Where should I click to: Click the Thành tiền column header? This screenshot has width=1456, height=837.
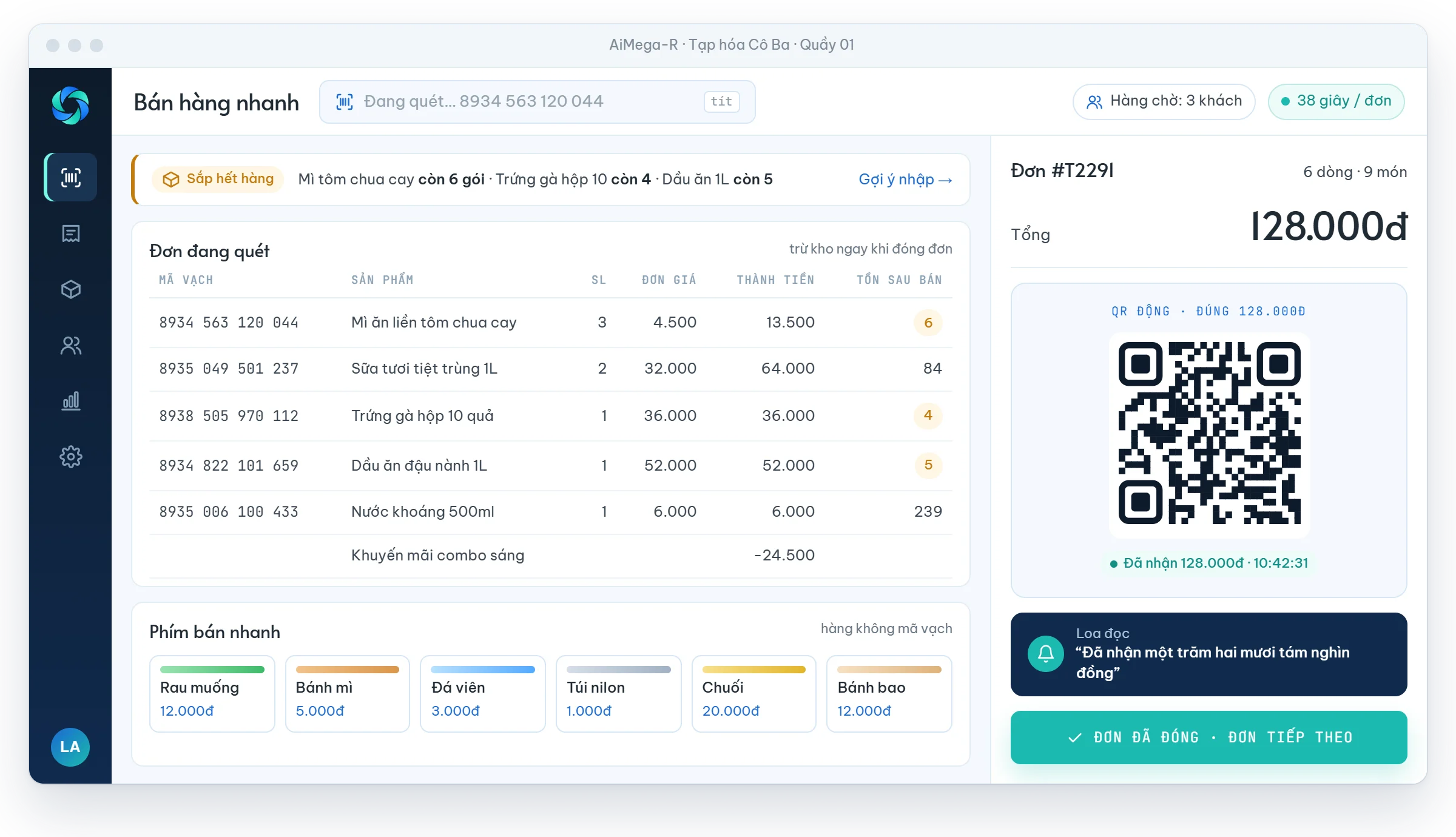pyautogui.click(x=775, y=280)
